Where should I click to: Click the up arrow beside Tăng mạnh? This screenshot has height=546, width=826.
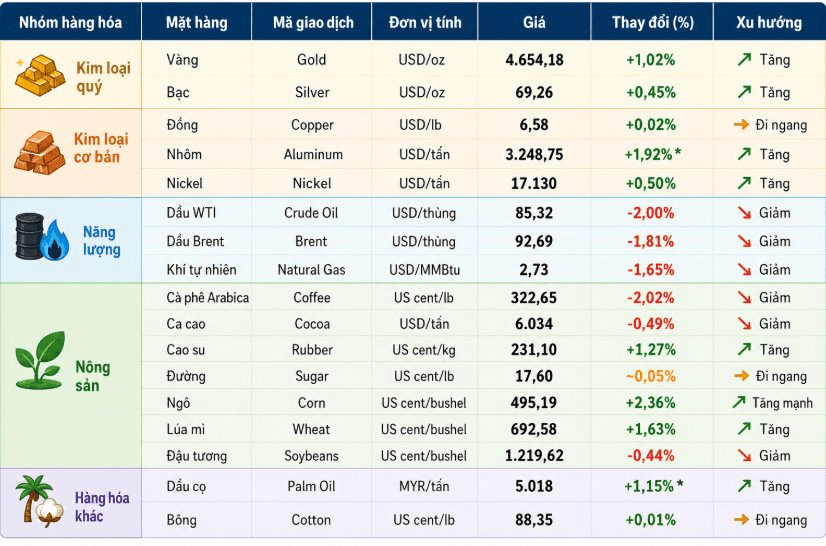(739, 403)
